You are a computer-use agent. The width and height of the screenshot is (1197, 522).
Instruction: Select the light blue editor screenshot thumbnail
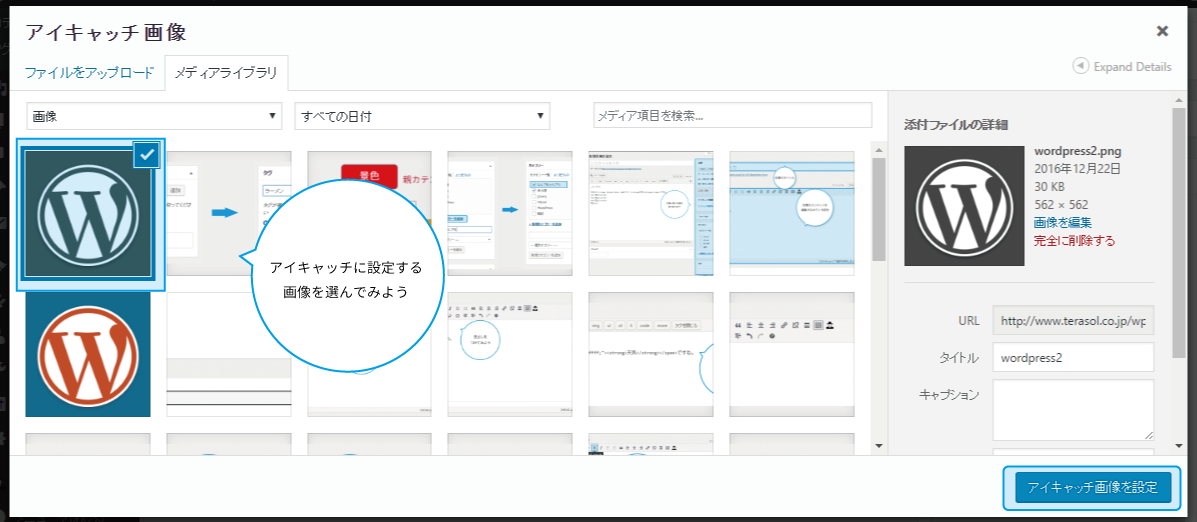[x=792, y=213]
